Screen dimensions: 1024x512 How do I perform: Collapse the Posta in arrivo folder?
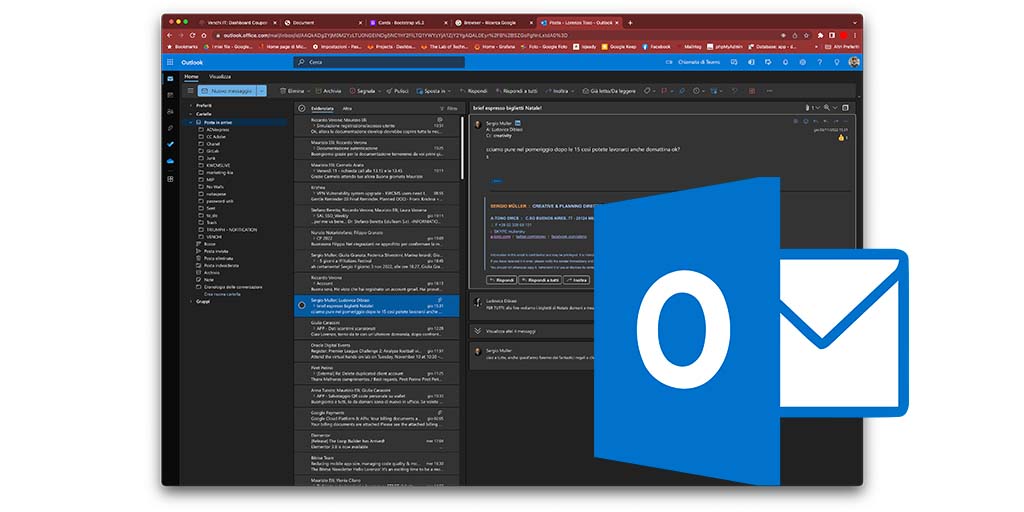[191, 122]
